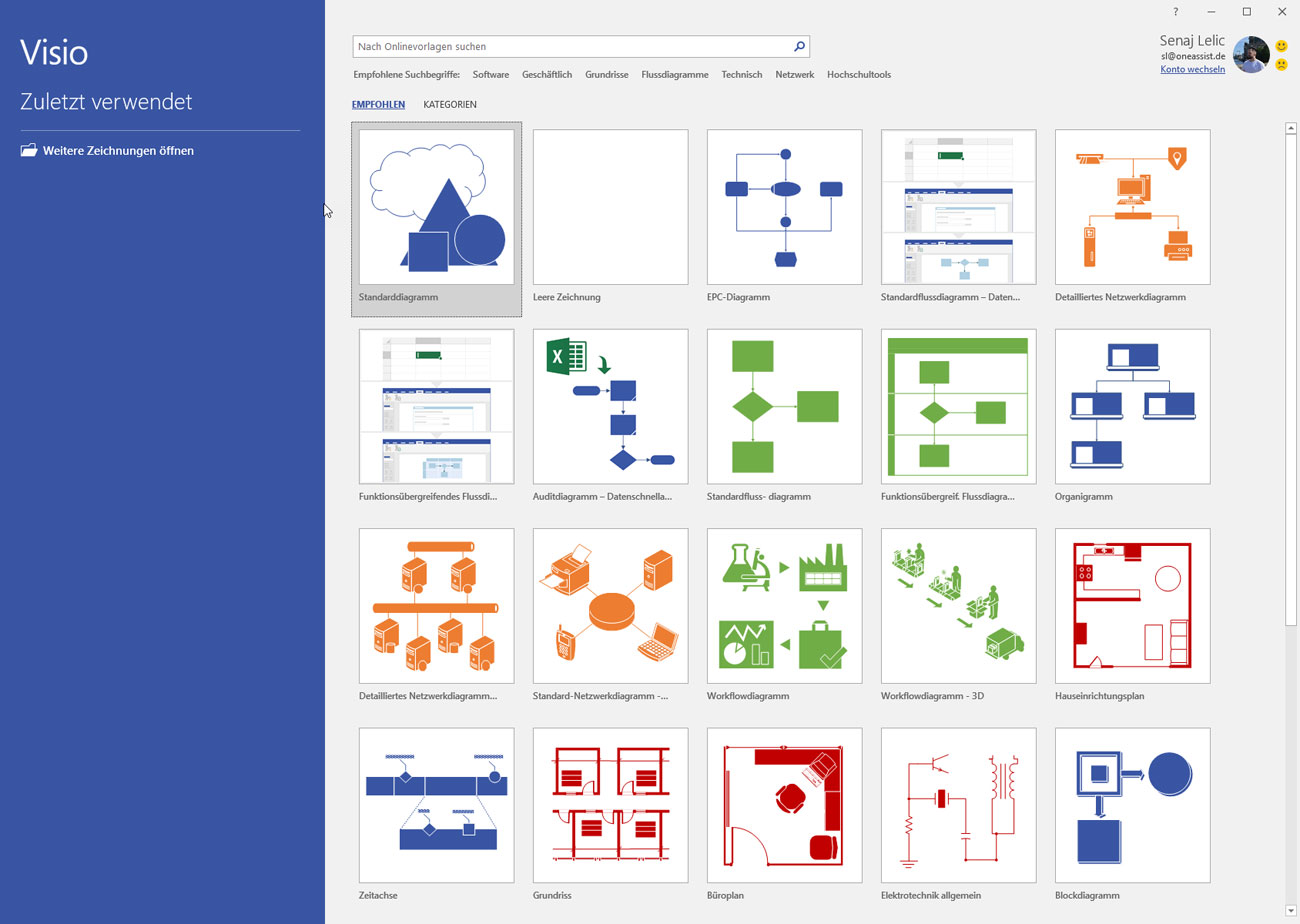Switch to the KATEGORIEN tab
The height and width of the screenshot is (924, 1300).
point(450,104)
